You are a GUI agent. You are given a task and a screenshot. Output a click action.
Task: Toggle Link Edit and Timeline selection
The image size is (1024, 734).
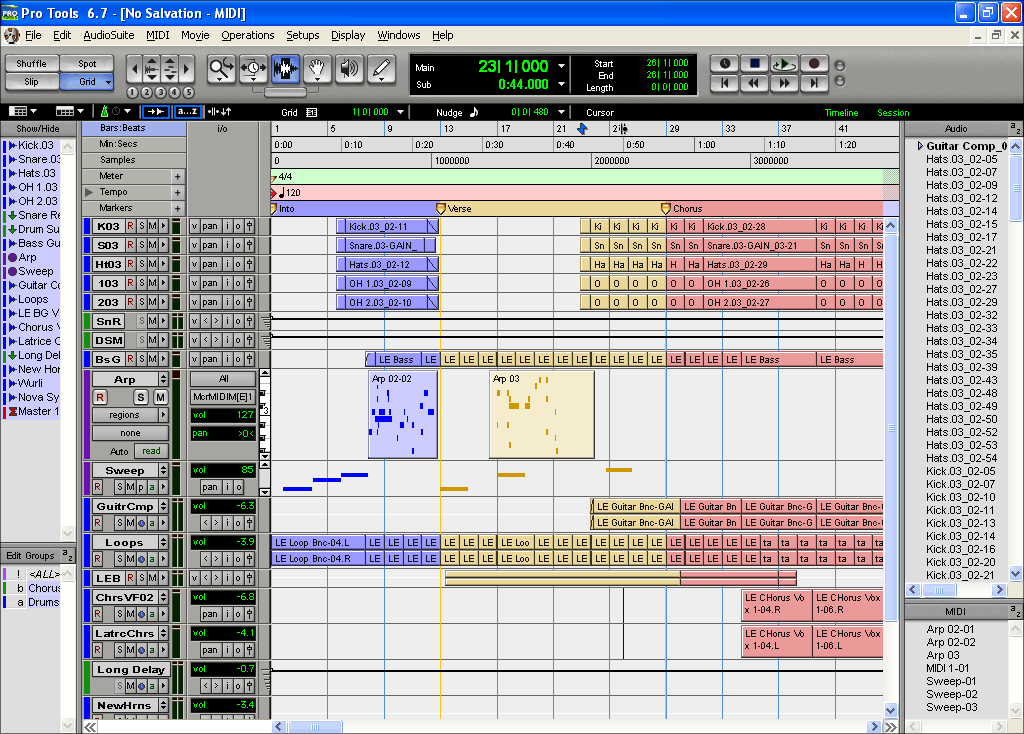(219, 112)
